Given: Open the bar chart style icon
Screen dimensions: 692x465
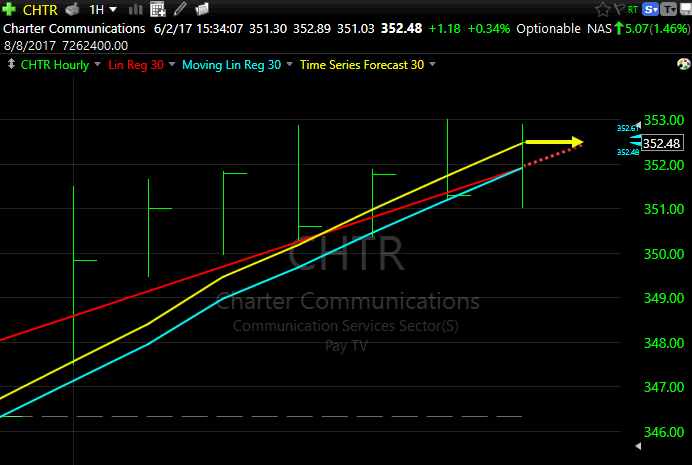Looking at the screenshot, I should click(x=135, y=9).
